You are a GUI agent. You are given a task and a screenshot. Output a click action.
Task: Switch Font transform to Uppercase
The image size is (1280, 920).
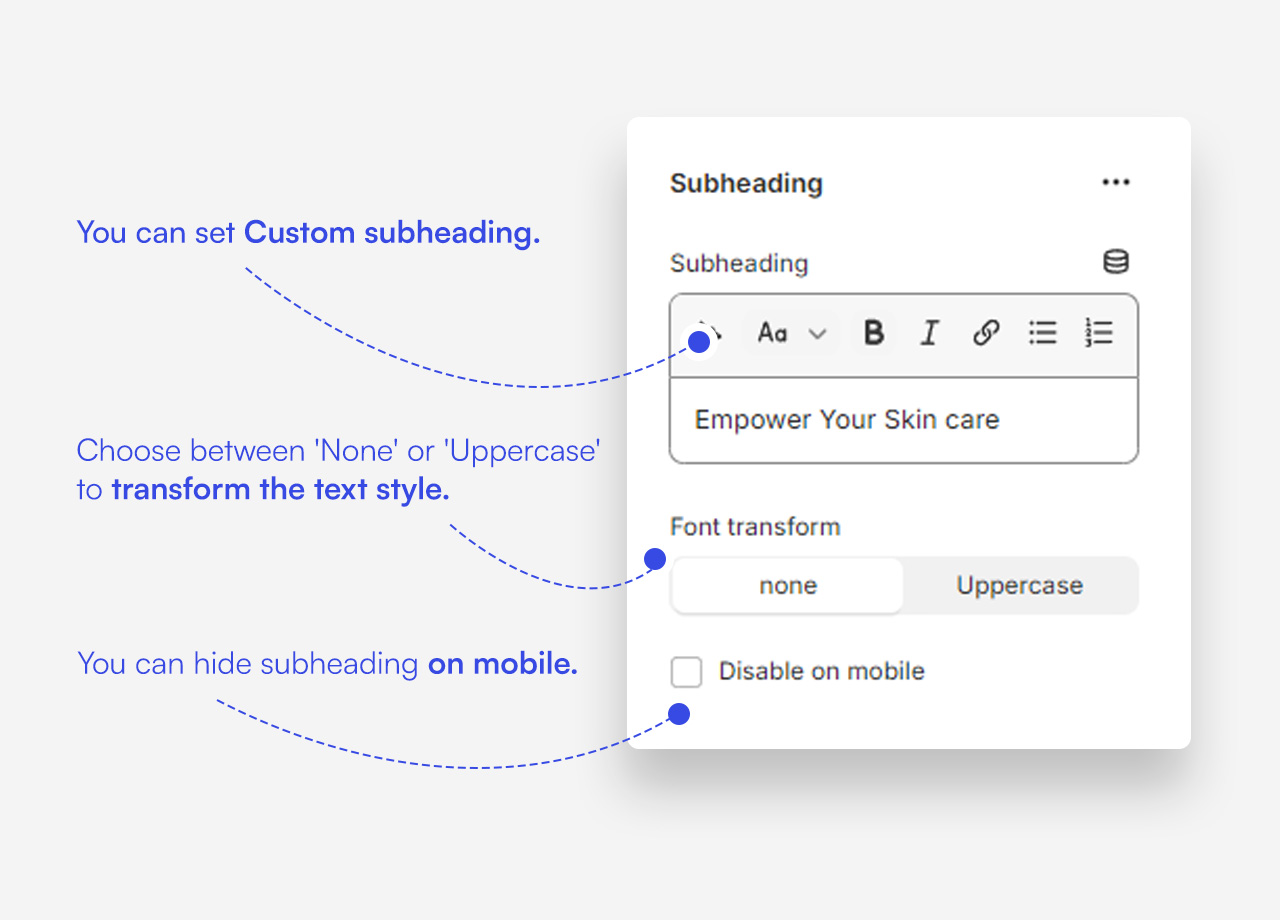(x=1019, y=586)
